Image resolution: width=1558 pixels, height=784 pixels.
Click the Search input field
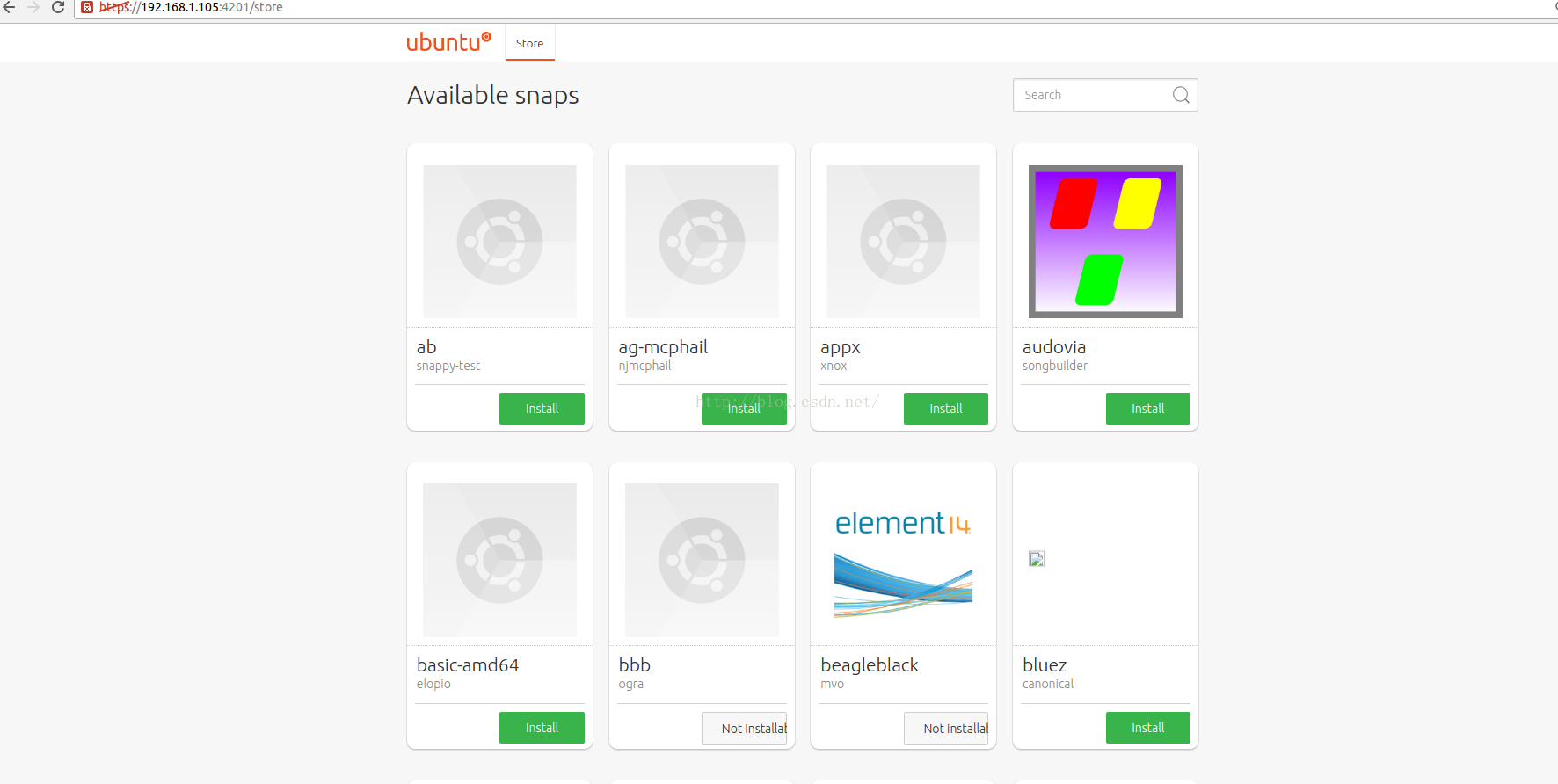[1105, 95]
